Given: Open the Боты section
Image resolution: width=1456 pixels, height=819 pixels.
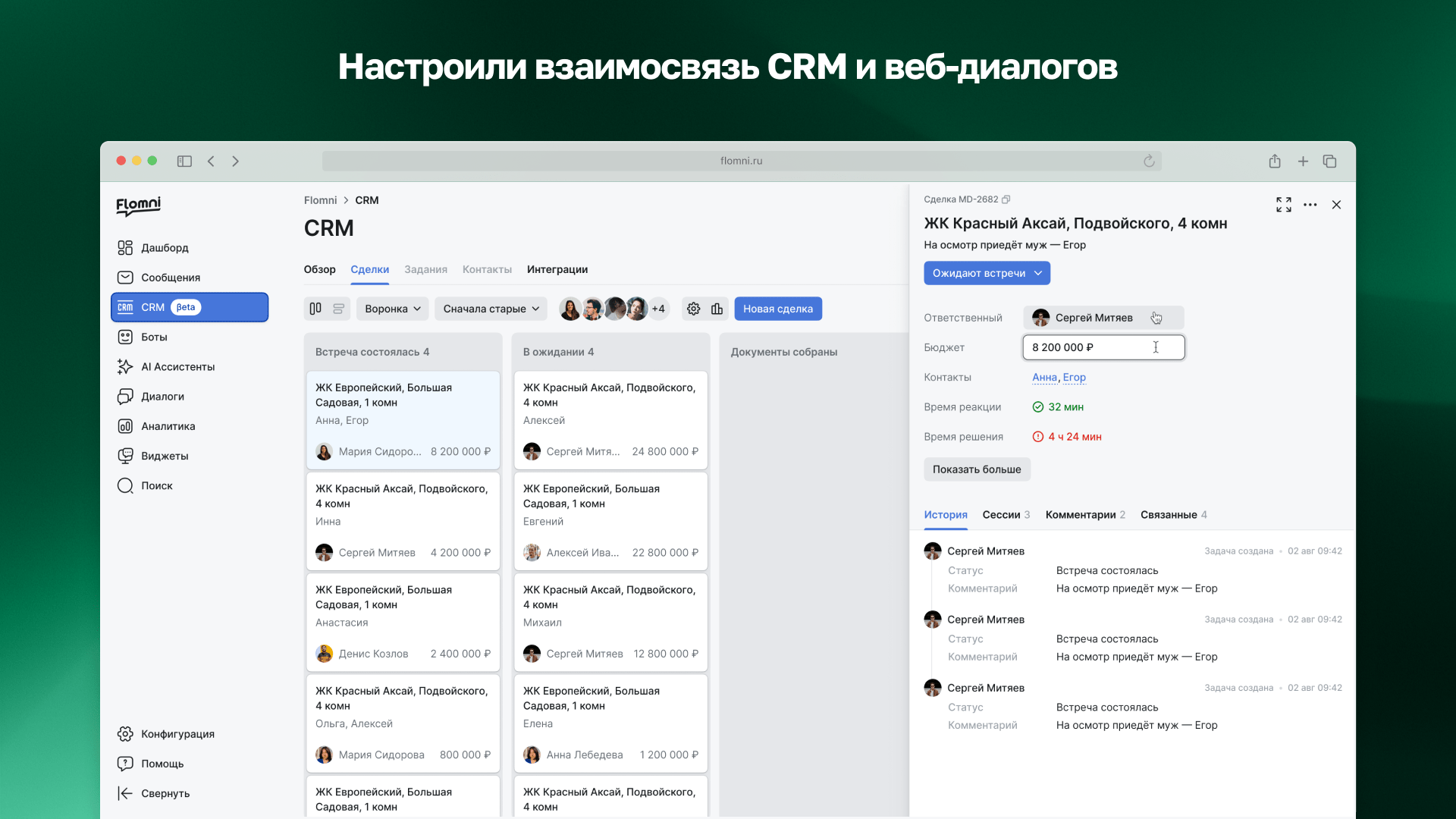Looking at the screenshot, I should 155,337.
